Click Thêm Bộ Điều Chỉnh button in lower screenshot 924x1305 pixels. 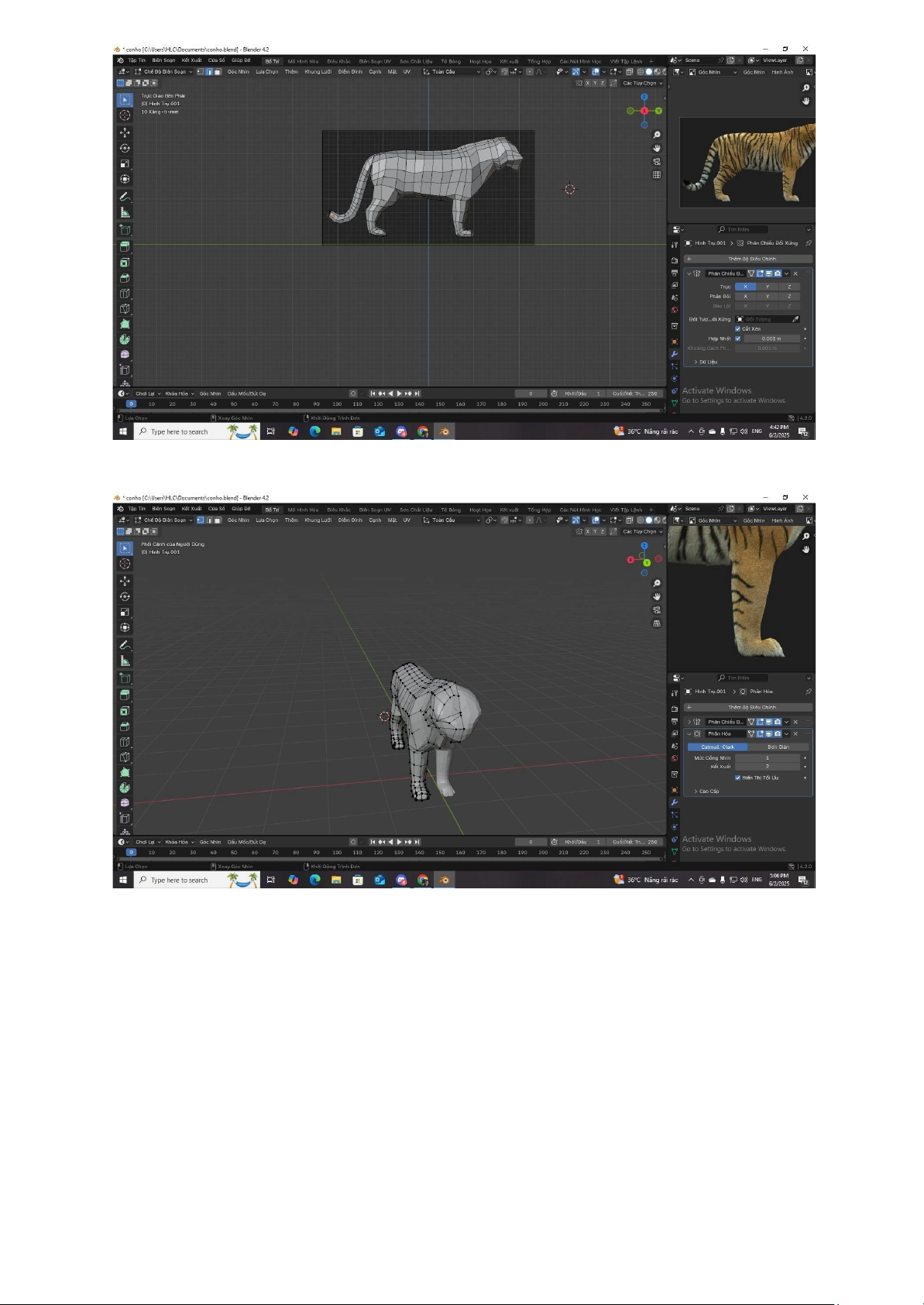(x=748, y=707)
